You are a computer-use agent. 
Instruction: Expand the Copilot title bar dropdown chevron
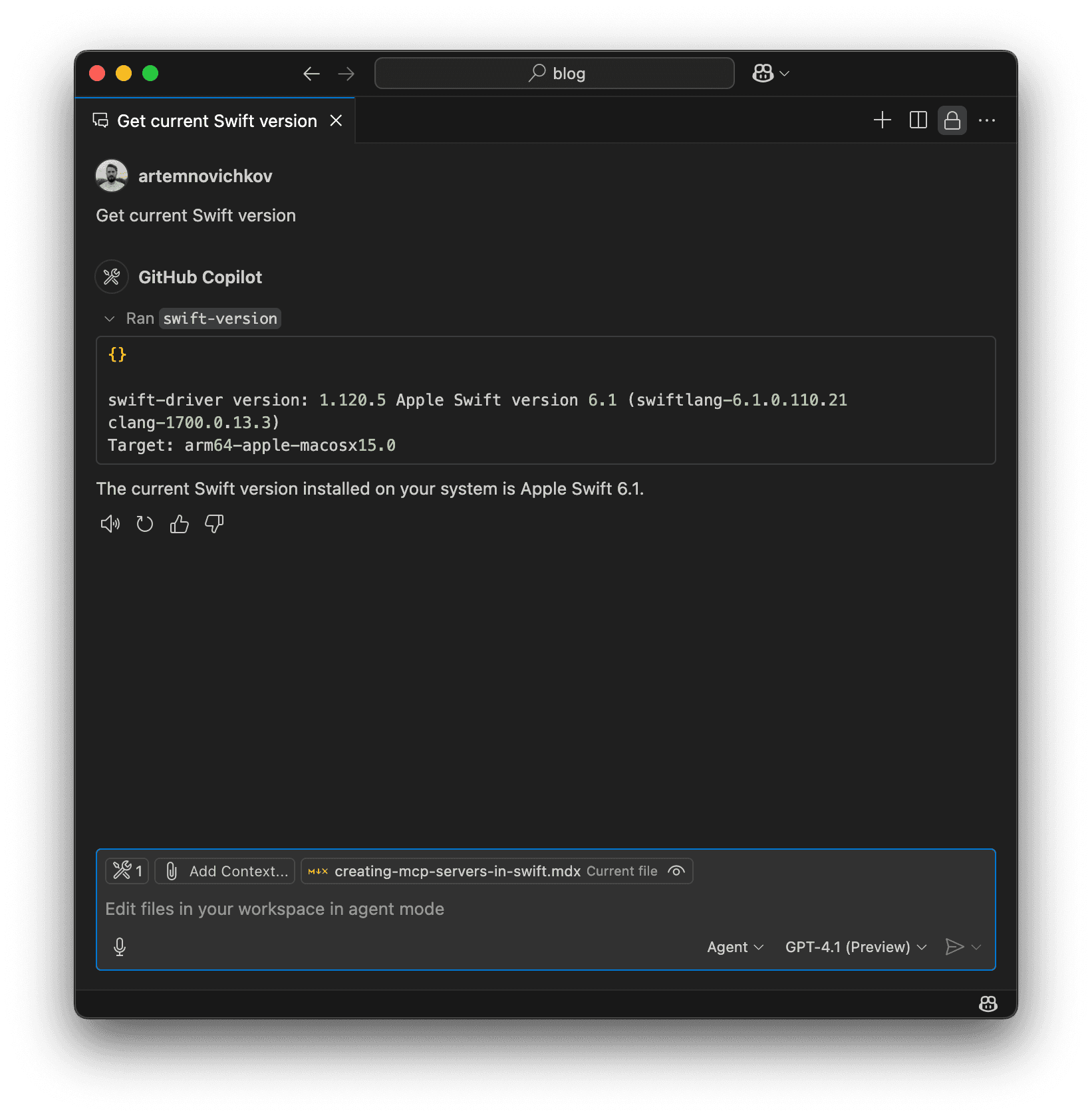tap(785, 74)
